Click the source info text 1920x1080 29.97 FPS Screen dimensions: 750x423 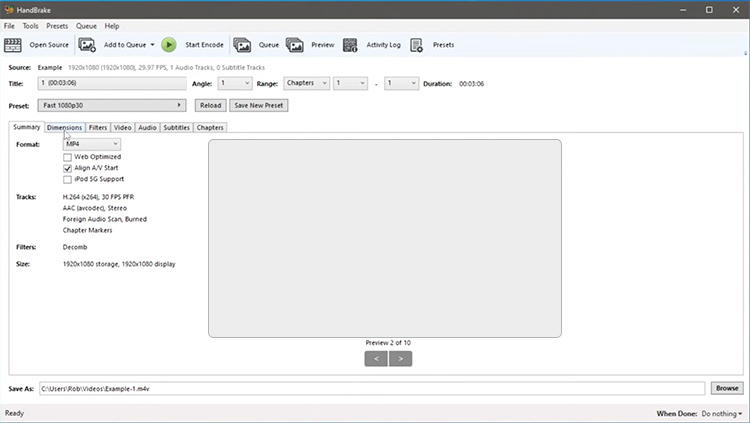[166, 67]
